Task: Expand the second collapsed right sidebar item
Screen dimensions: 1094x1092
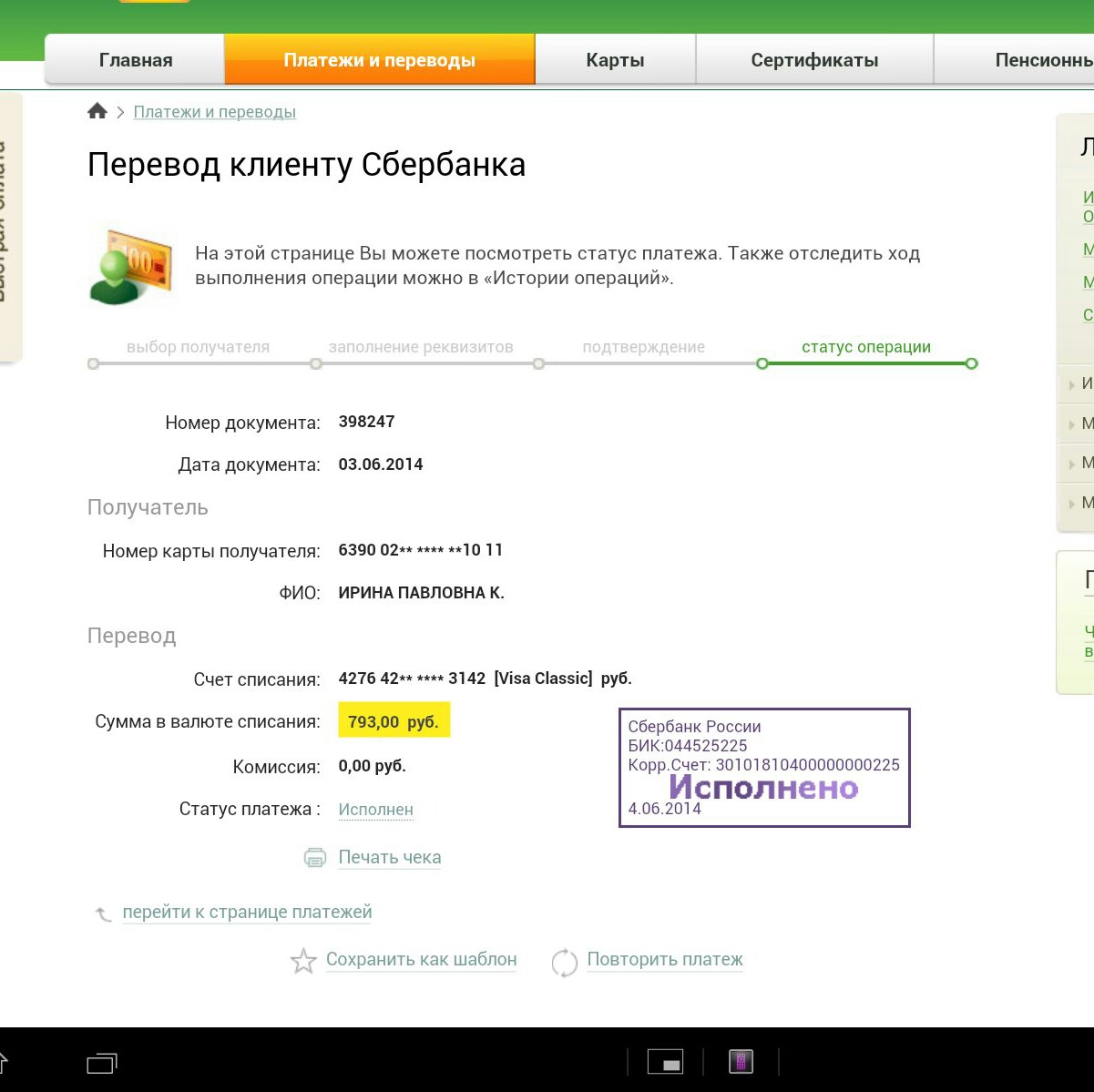Action: 1079,424
